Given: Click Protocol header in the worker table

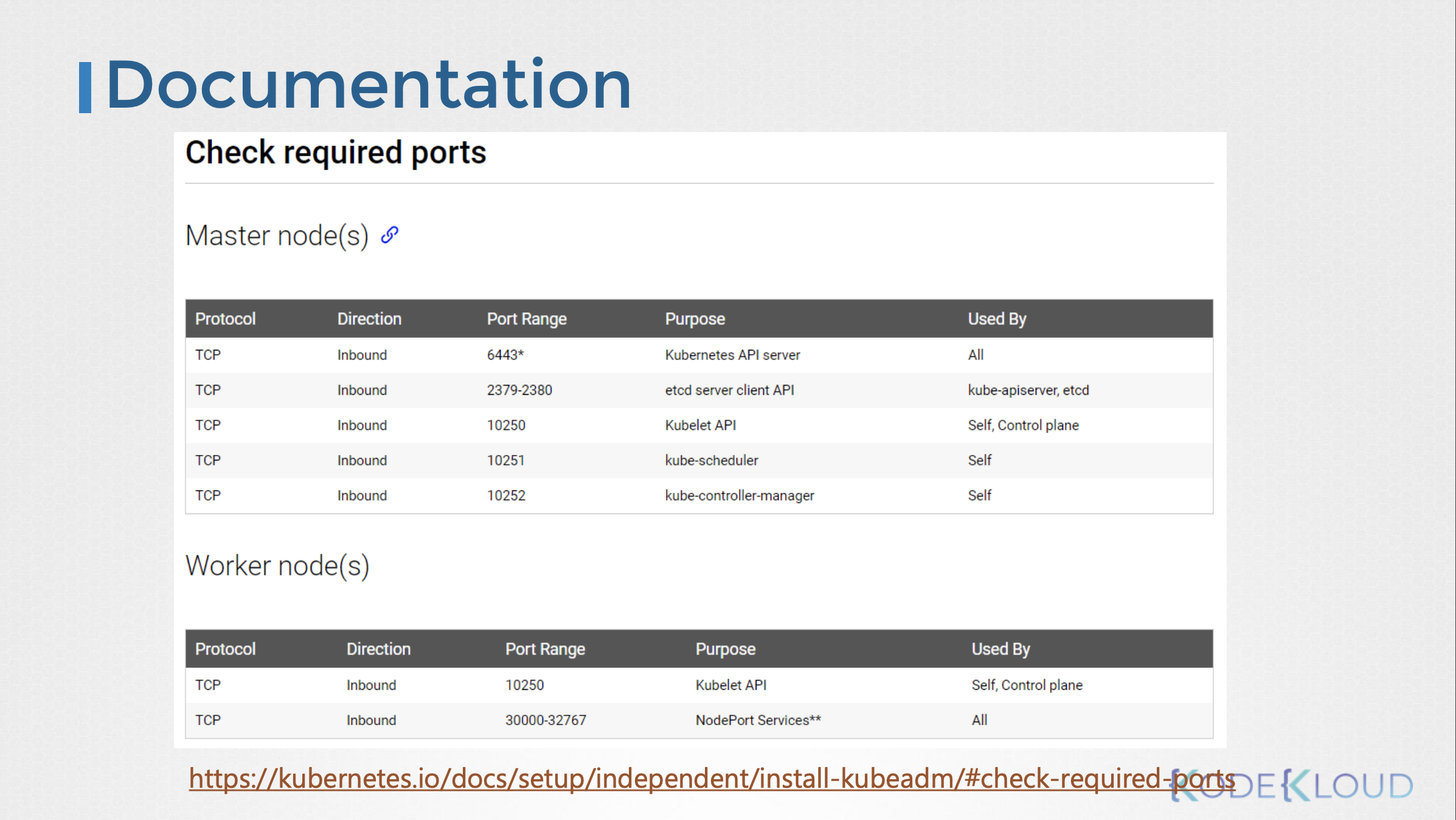Looking at the screenshot, I should pyautogui.click(x=225, y=649).
